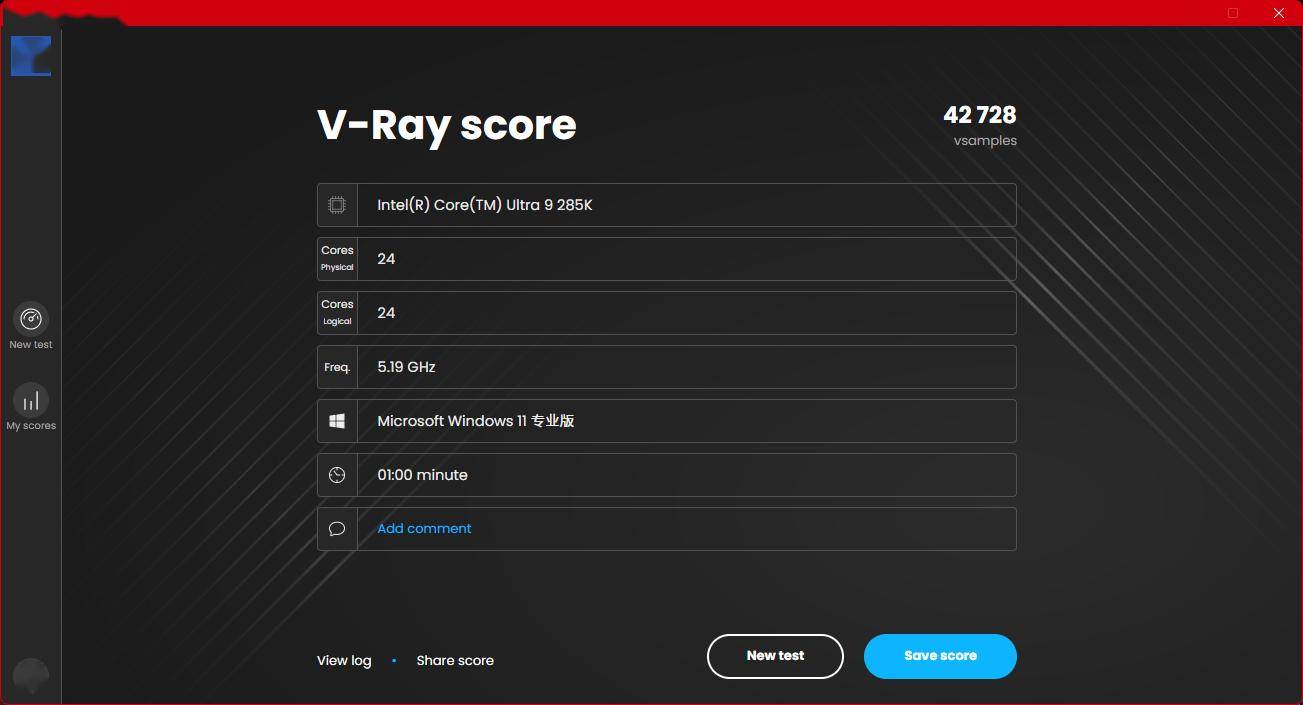Click the Cores Logical label box
1303x705 pixels.
337,313
